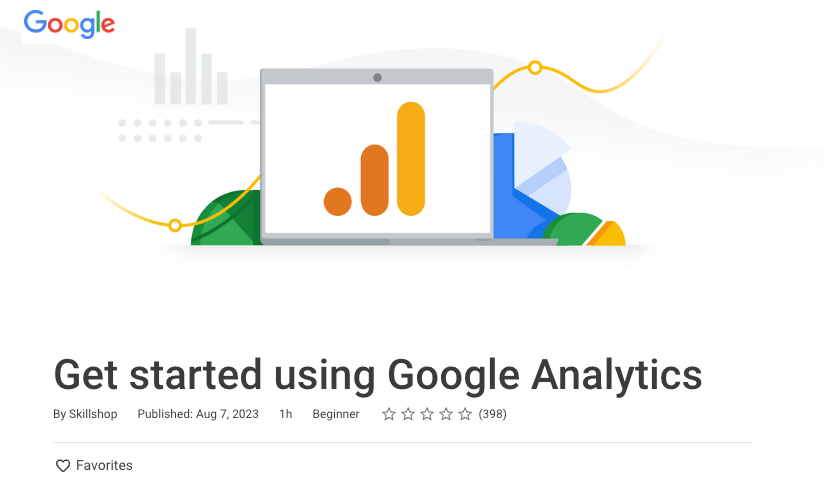Give a five star rating
824x493 pixels.
point(465,414)
